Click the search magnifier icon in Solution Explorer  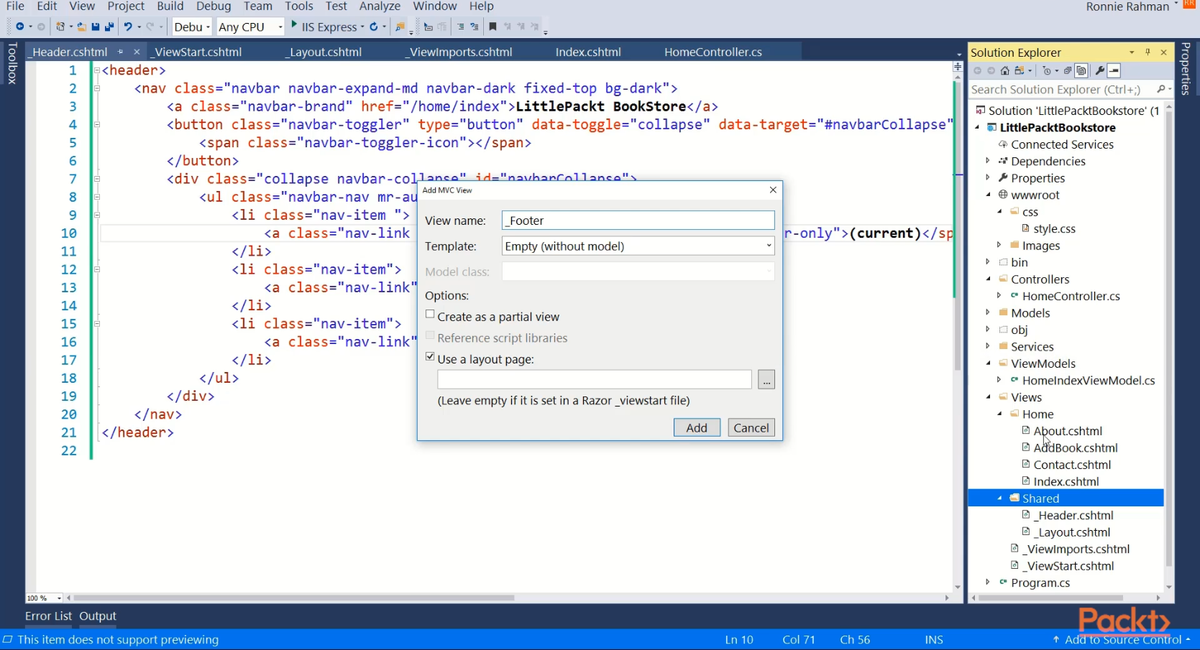1160,89
